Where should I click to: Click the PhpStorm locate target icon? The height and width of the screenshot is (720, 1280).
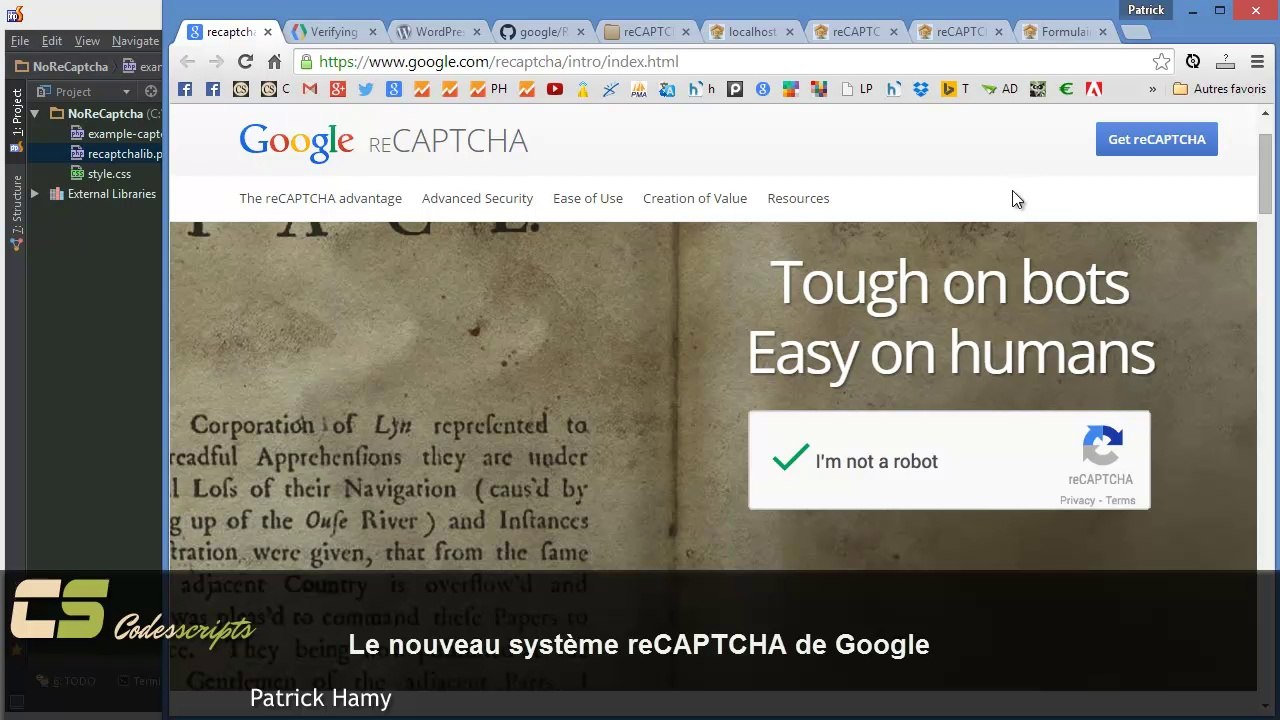pos(151,91)
